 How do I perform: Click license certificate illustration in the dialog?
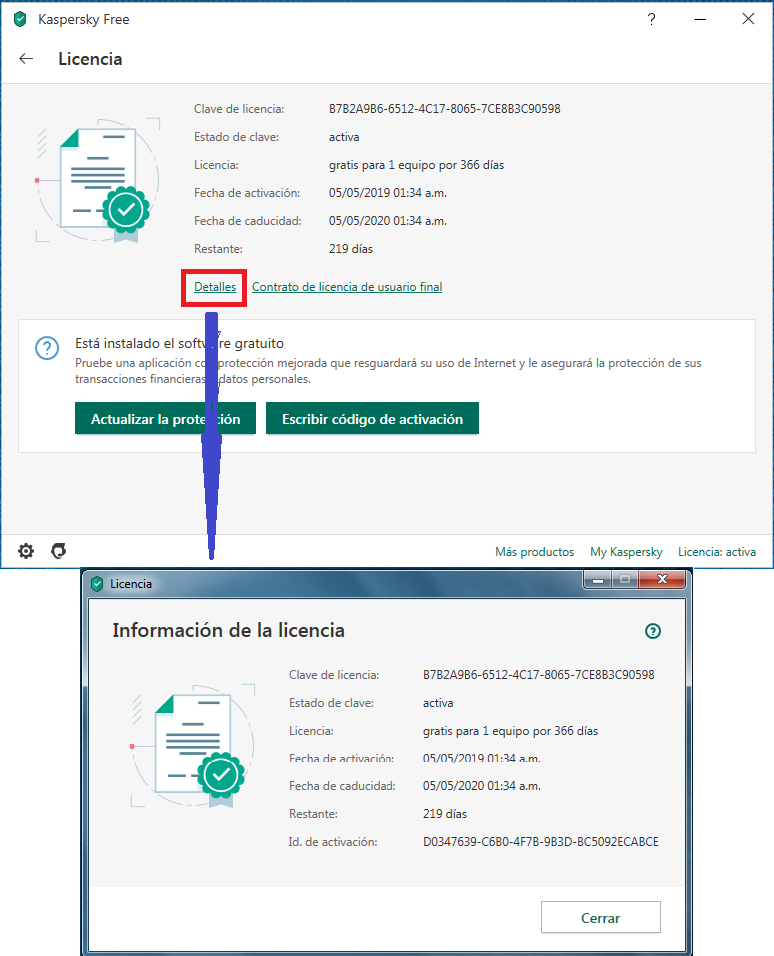click(x=193, y=746)
